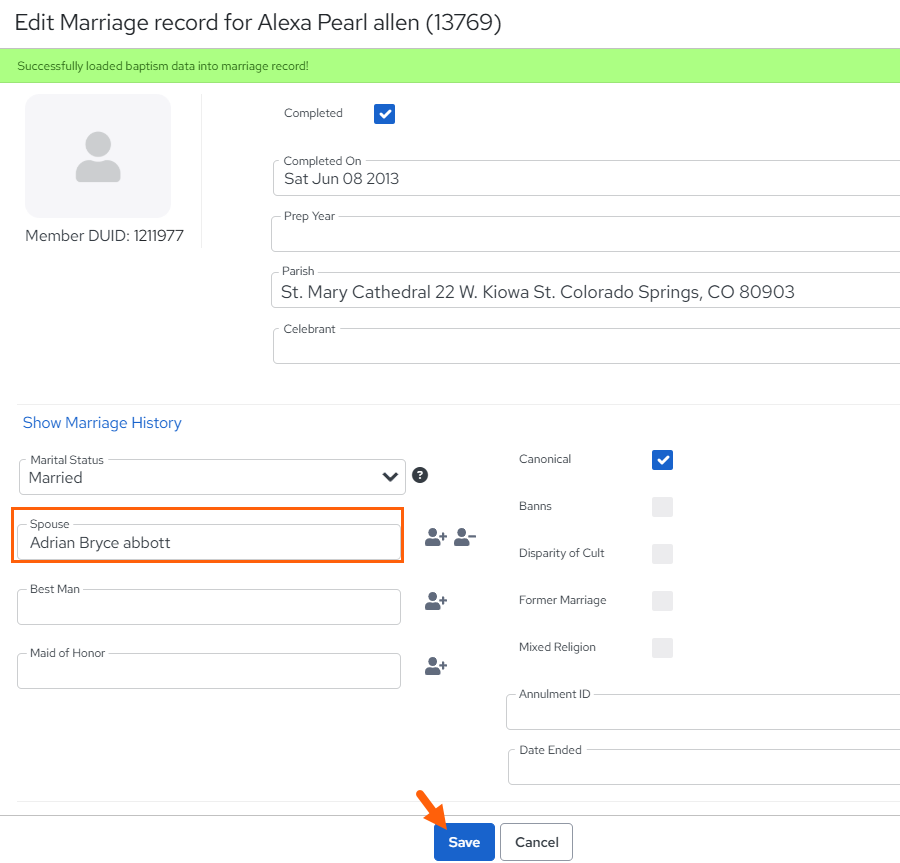Image resolution: width=900 pixels, height=863 pixels.
Task: Click the member profile avatar placeholder
Action: (x=98, y=156)
